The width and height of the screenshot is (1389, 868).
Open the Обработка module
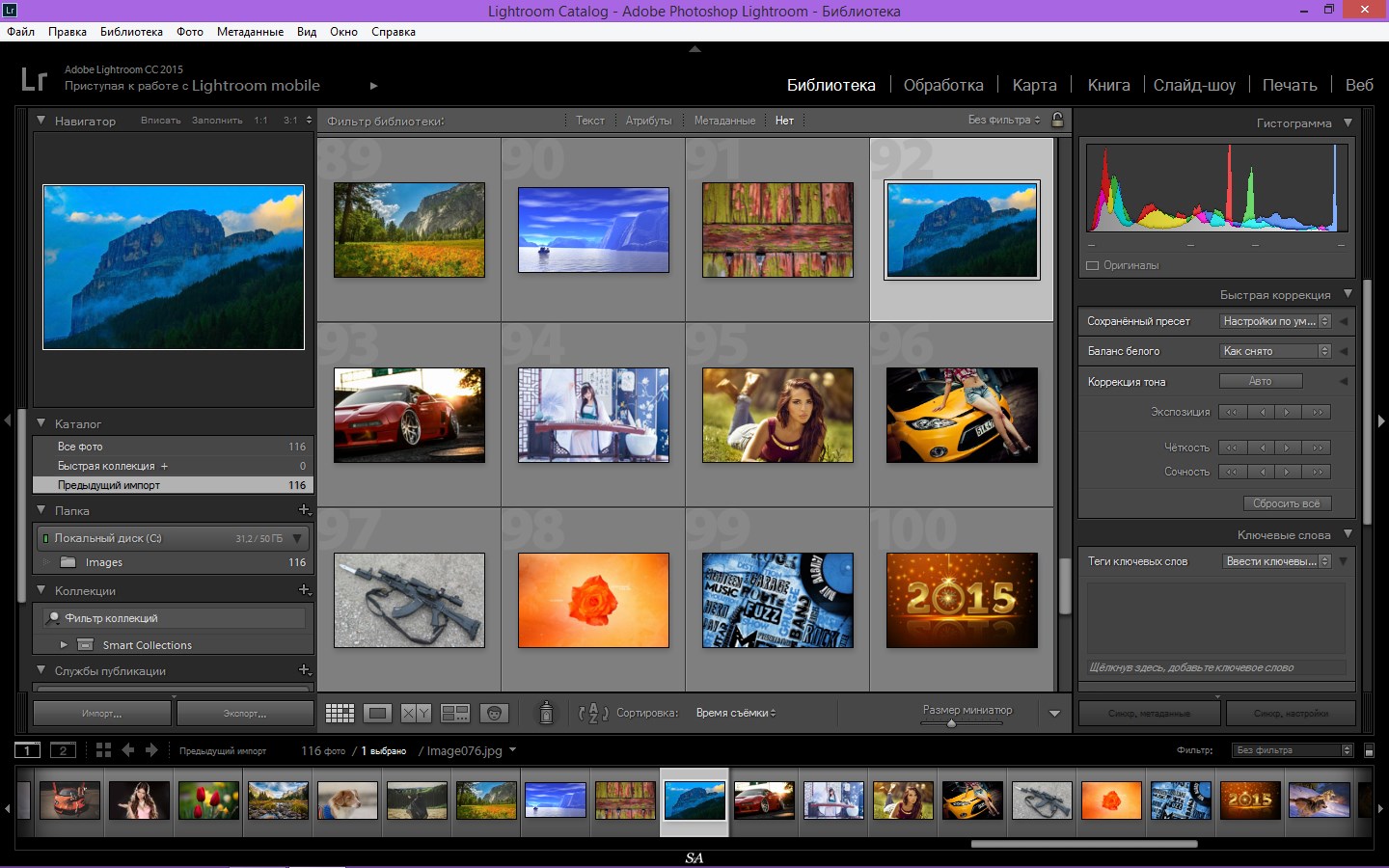point(943,85)
